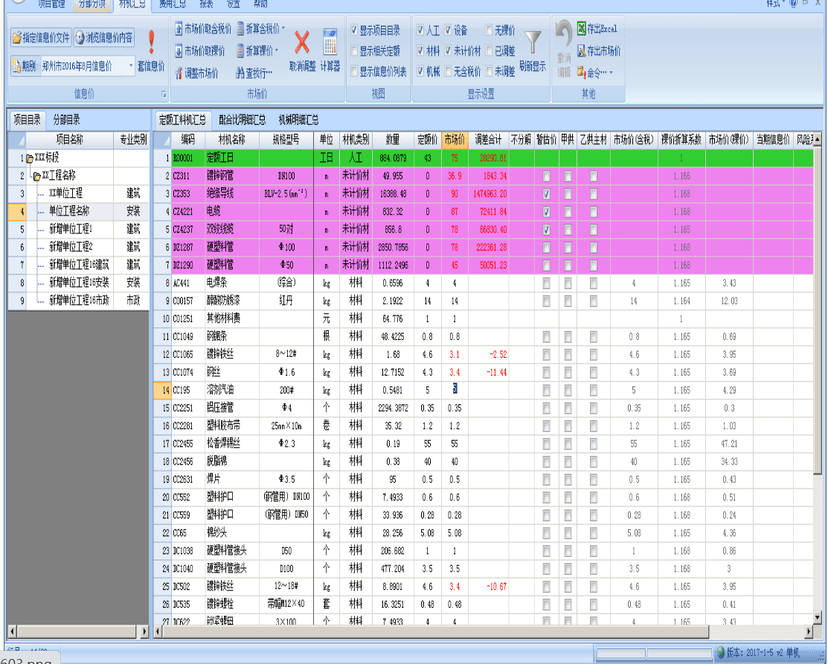Click the 市场价 cell of row CC195
This screenshot has height=664, width=828.
(455, 390)
